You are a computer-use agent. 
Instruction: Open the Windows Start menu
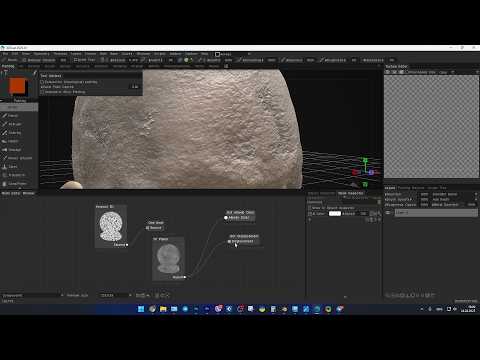(141, 309)
